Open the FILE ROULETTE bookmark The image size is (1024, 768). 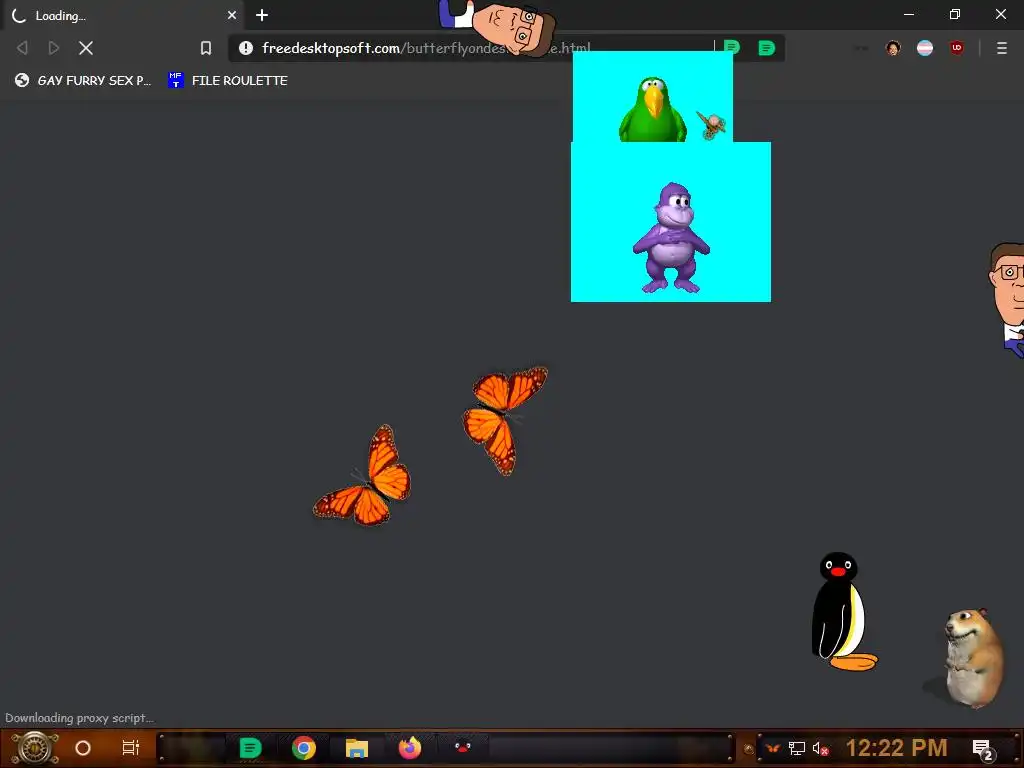click(228, 80)
